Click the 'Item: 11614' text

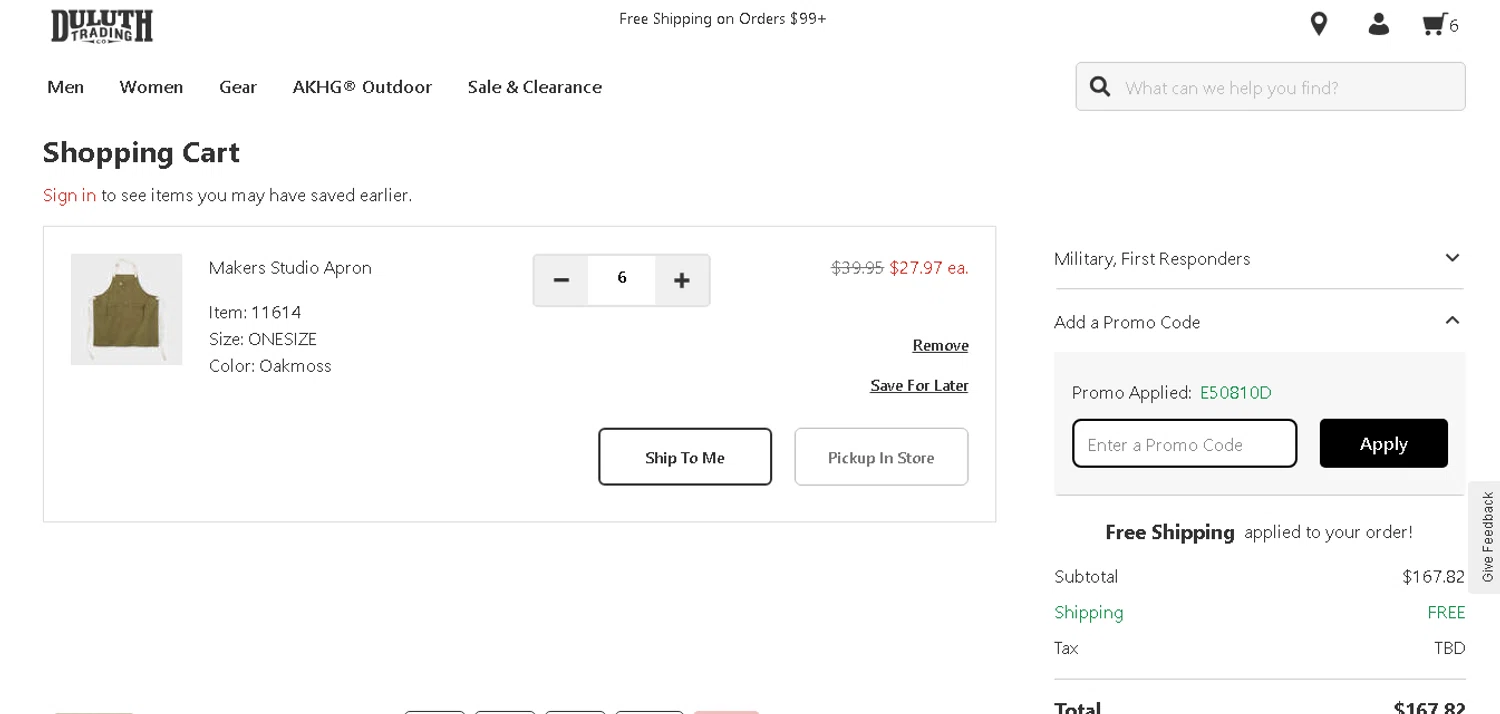(255, 313)
